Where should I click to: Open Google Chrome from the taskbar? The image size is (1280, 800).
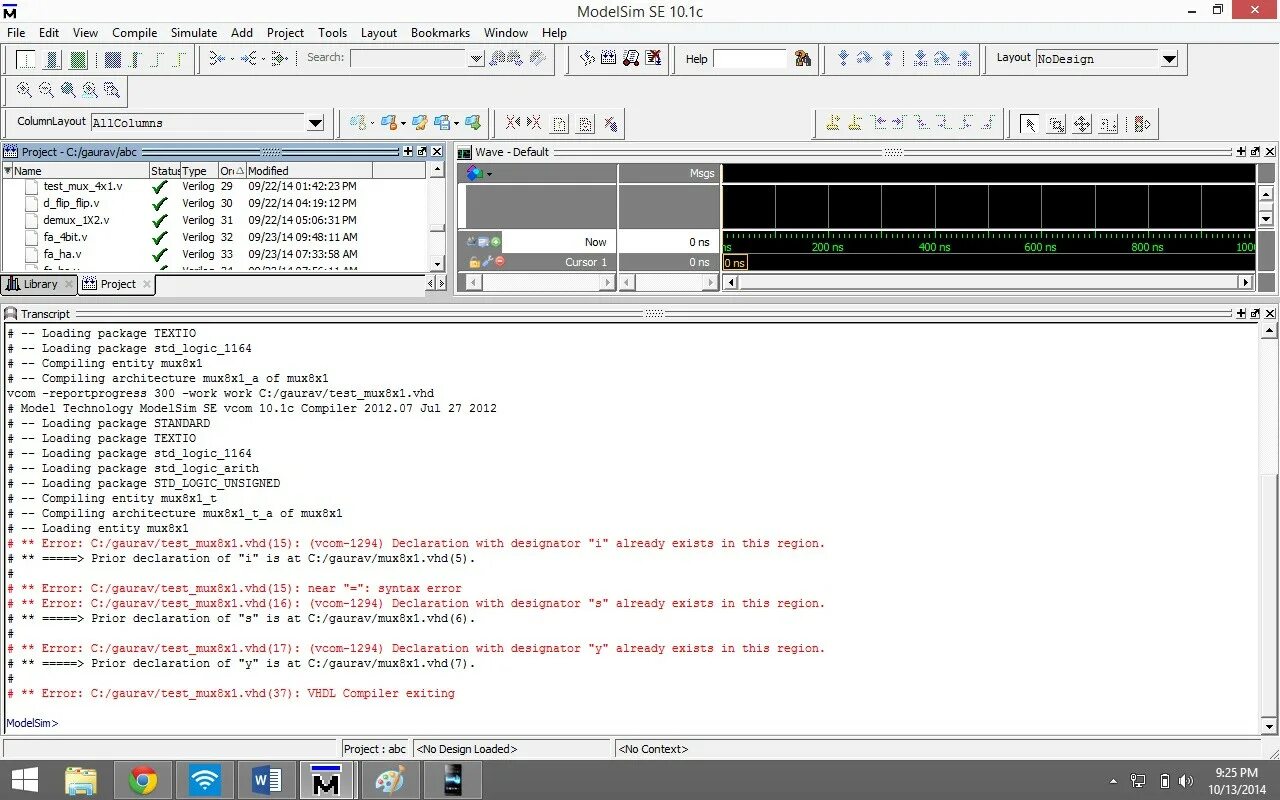[143, 780]
